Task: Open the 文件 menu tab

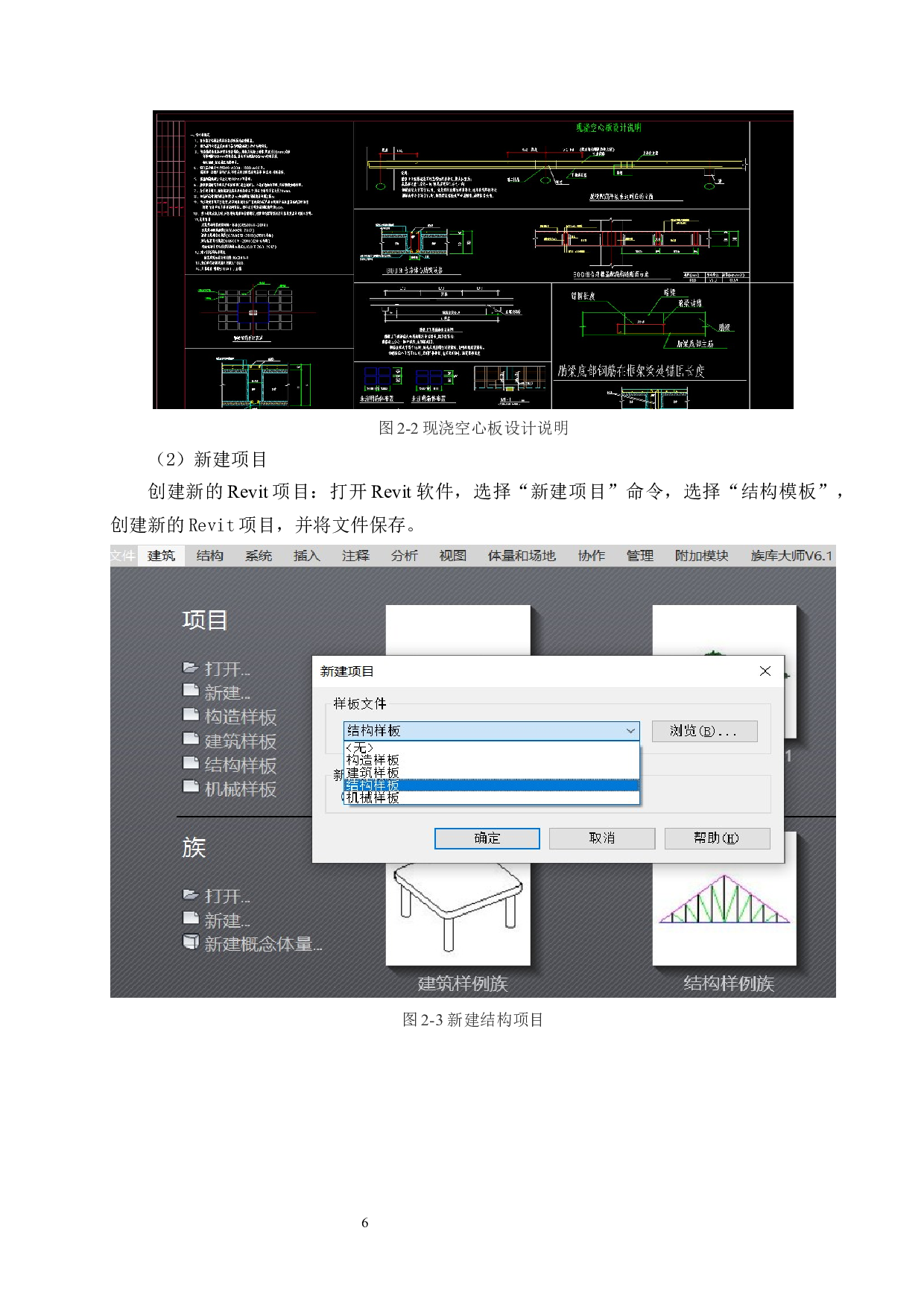Action: coord(123,556)
